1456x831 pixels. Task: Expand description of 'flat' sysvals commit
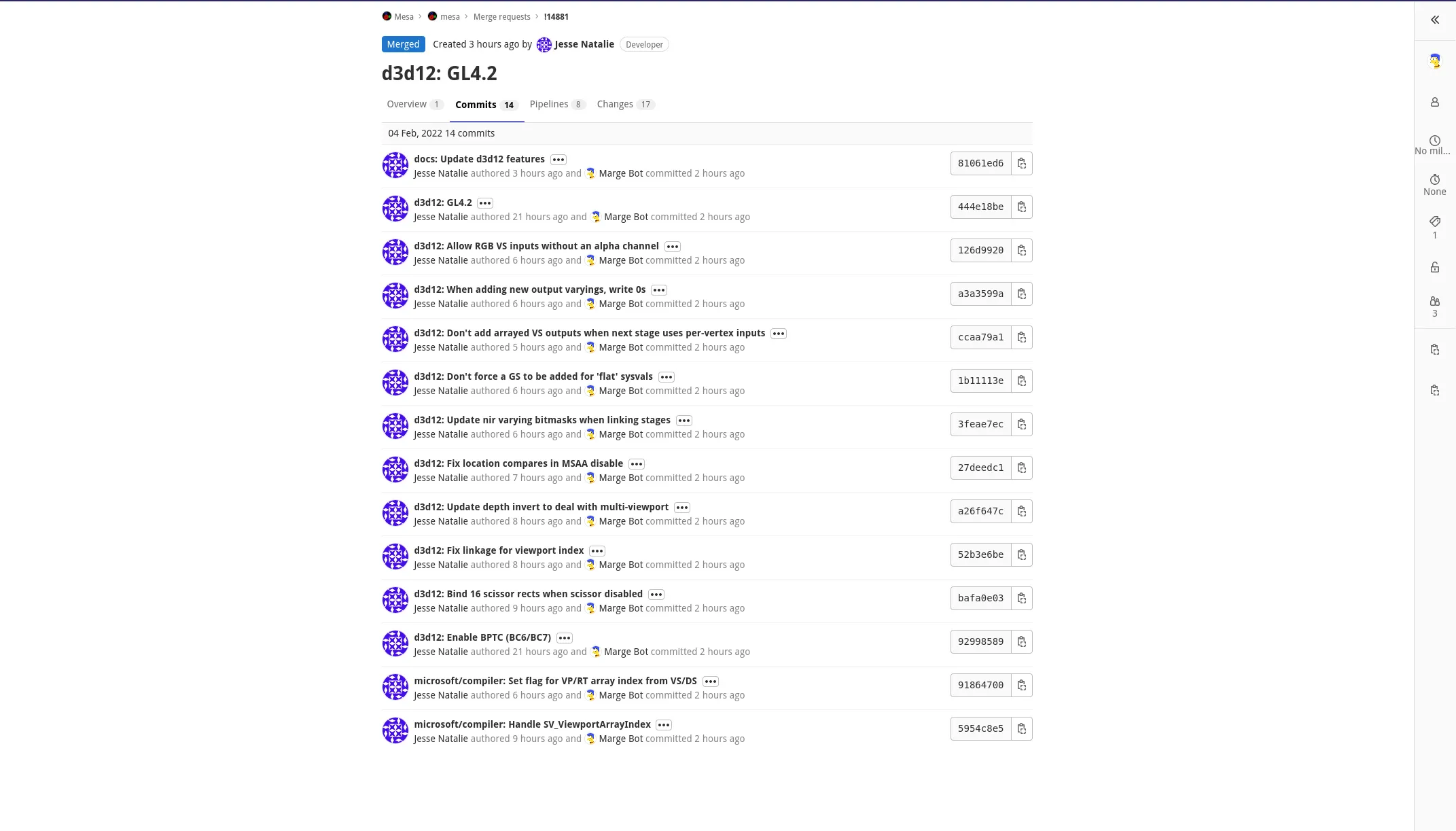[x=667, y=377]
